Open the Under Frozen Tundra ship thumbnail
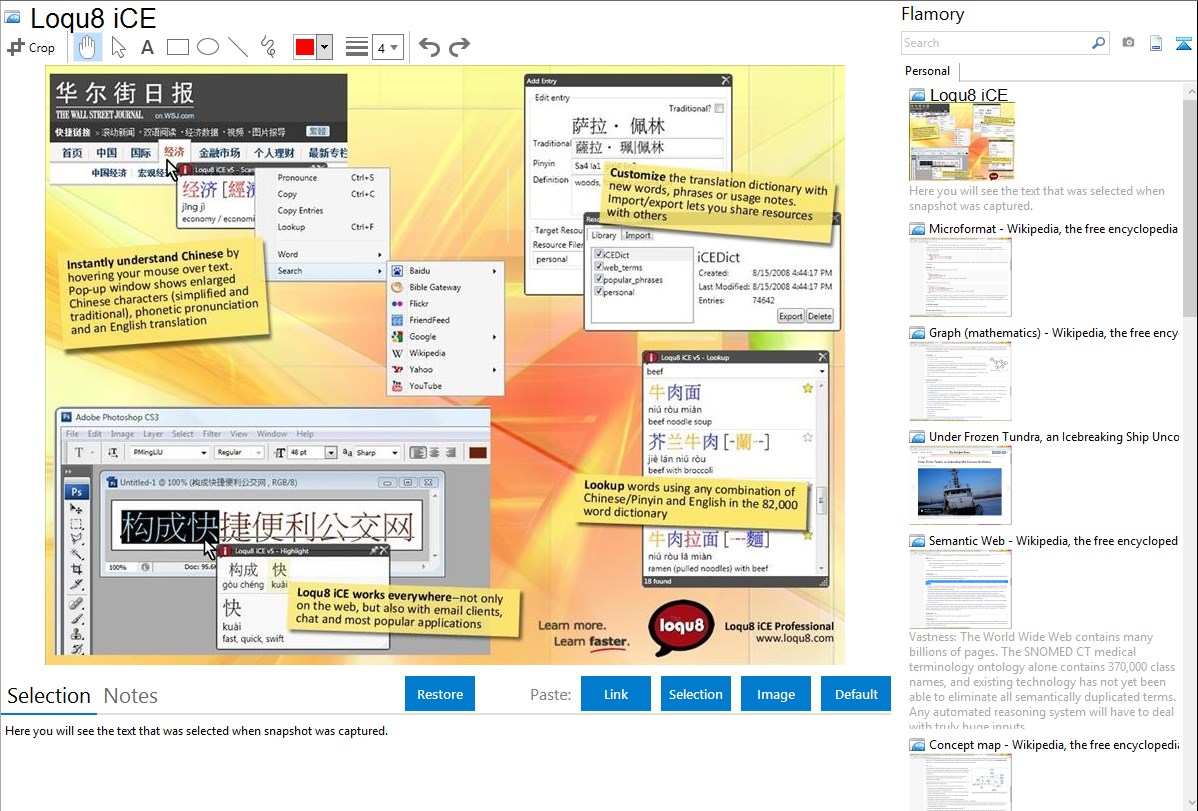 pos(960,485)
